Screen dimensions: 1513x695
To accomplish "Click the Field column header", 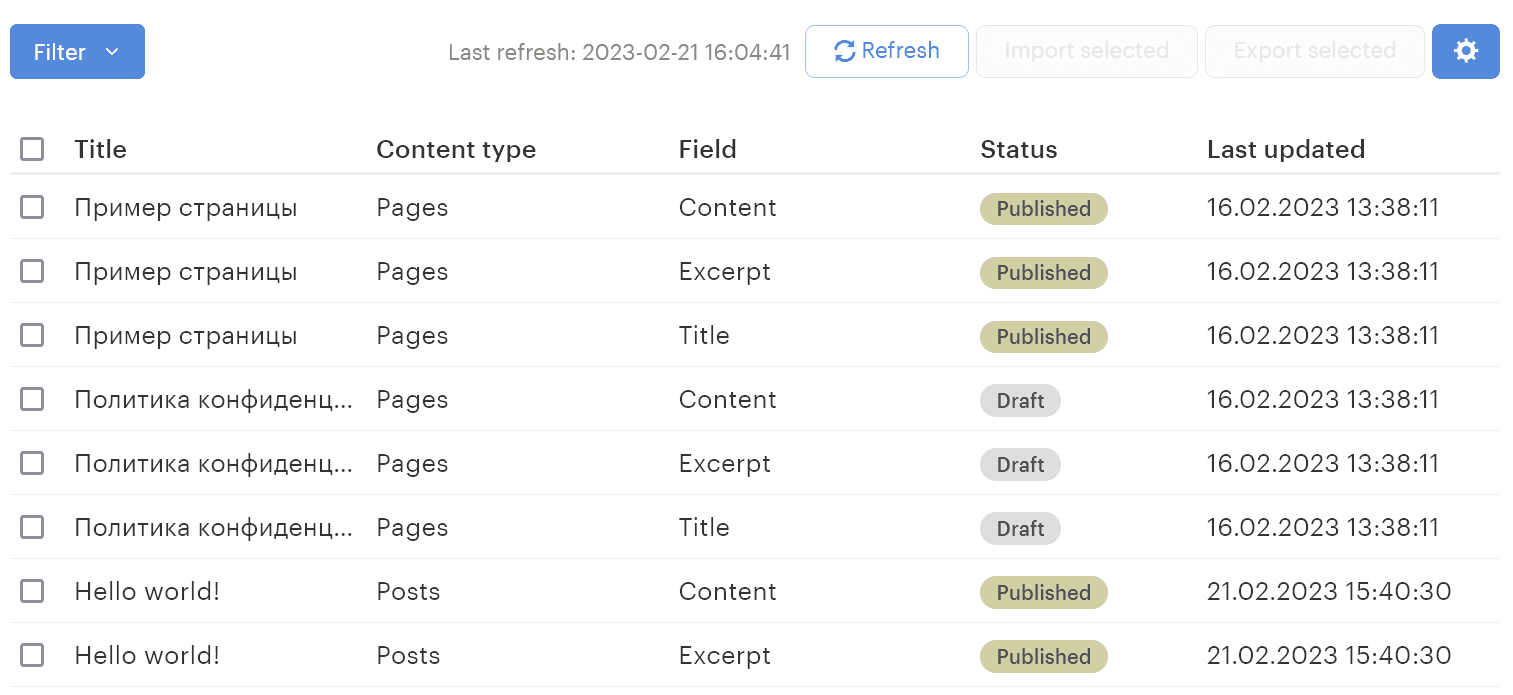I will 707,149.
